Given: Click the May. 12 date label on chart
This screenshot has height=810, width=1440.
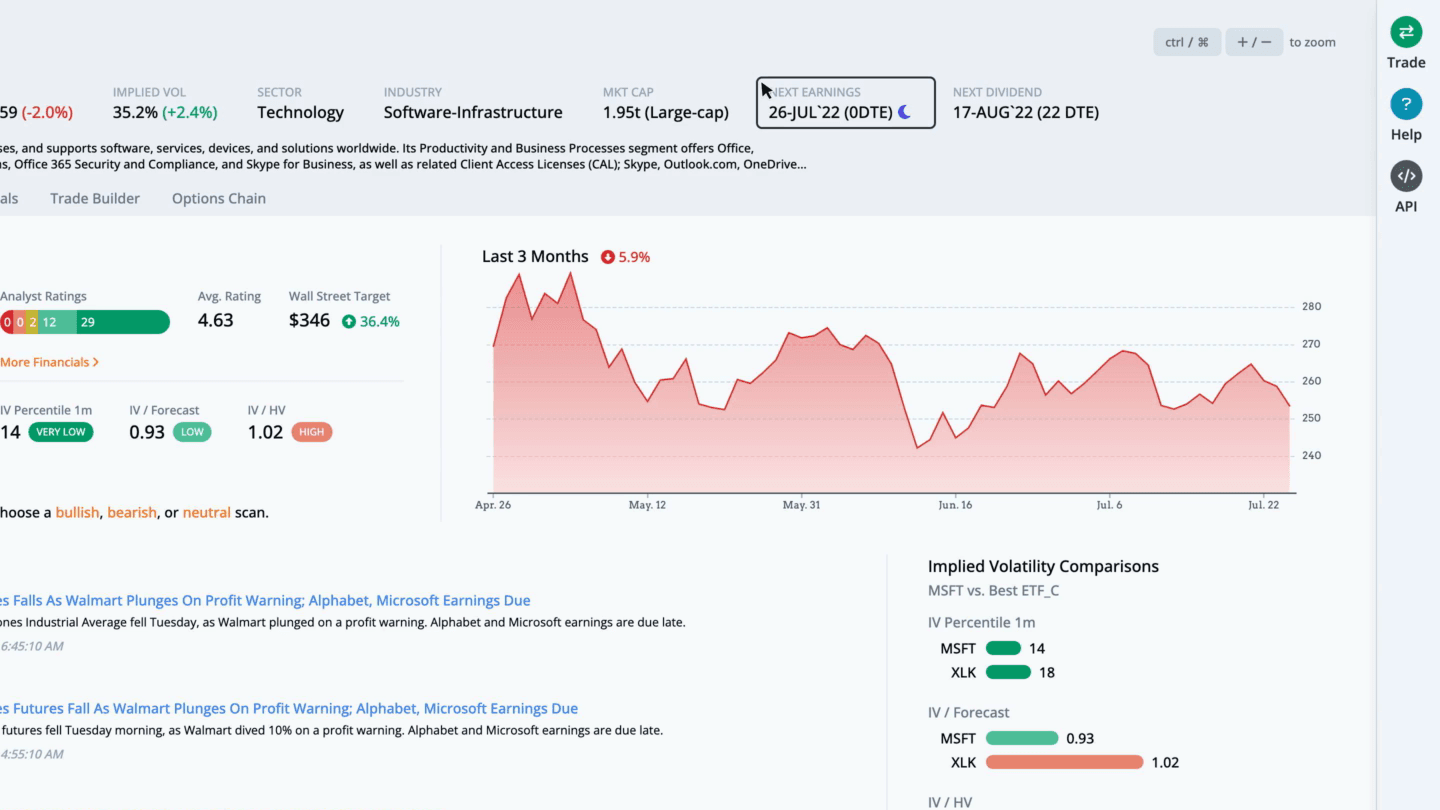Looking at the screenshot, I should 647,505.
